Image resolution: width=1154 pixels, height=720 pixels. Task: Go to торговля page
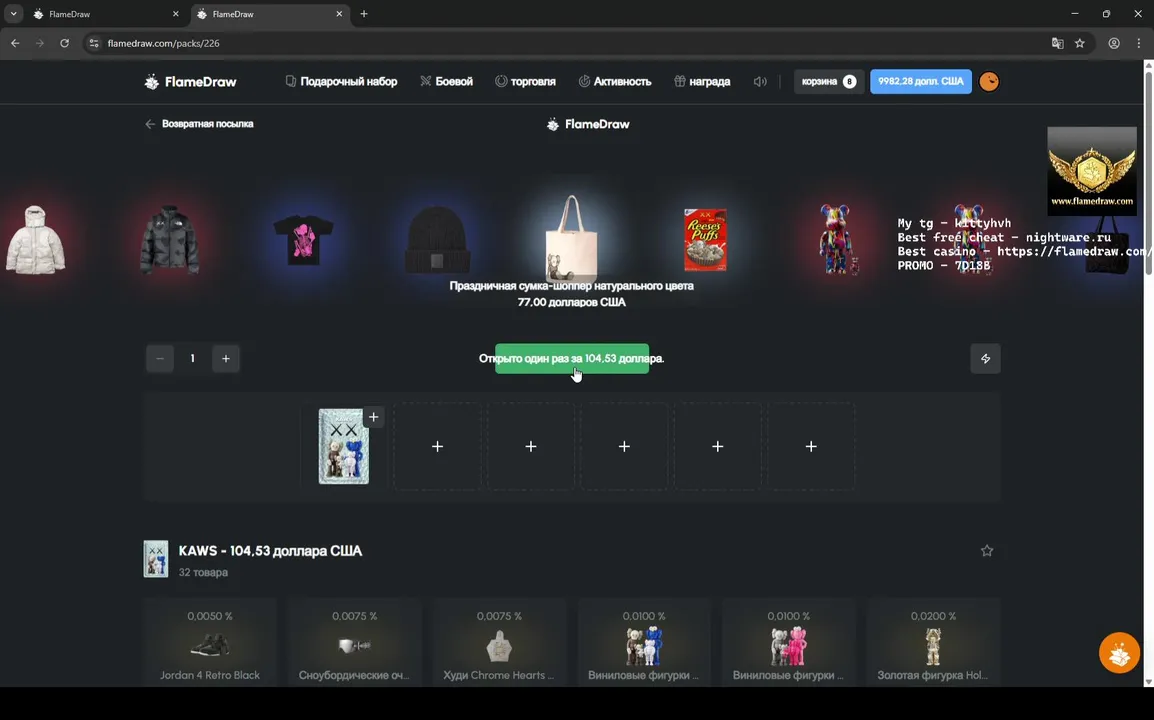(525, 82)
